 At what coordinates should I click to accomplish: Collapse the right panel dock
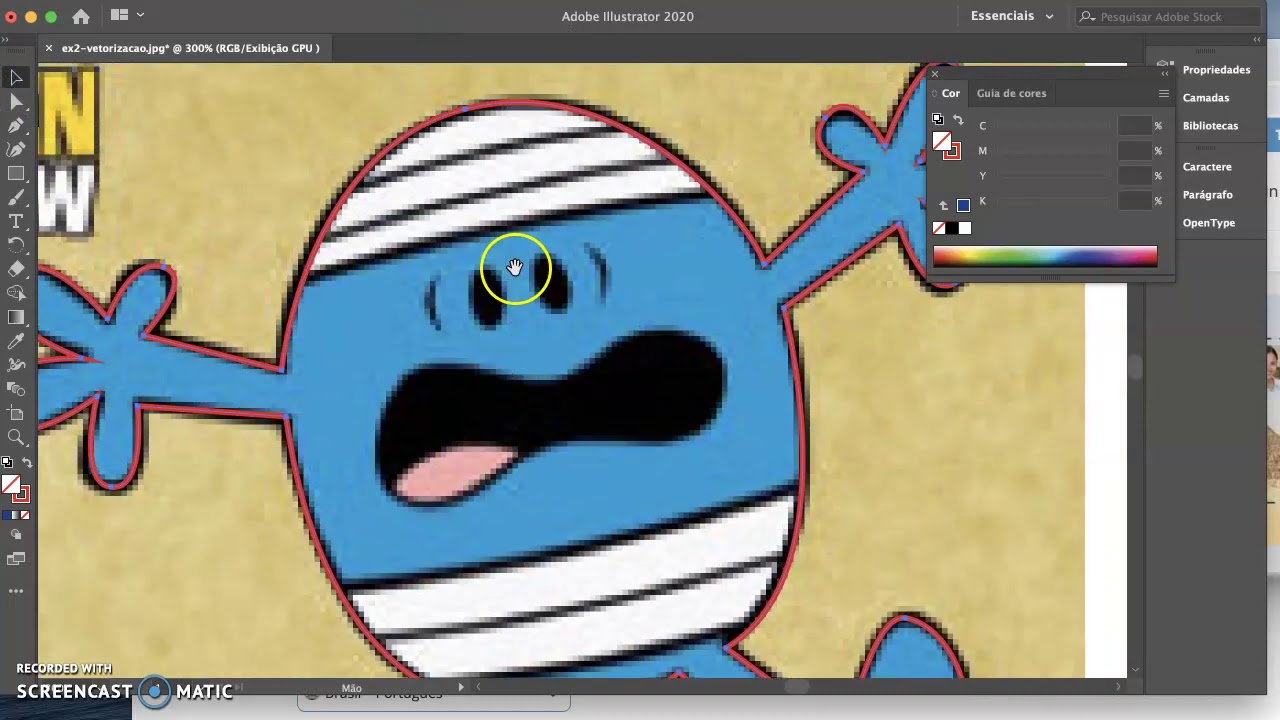click(x=1257, y=40)
